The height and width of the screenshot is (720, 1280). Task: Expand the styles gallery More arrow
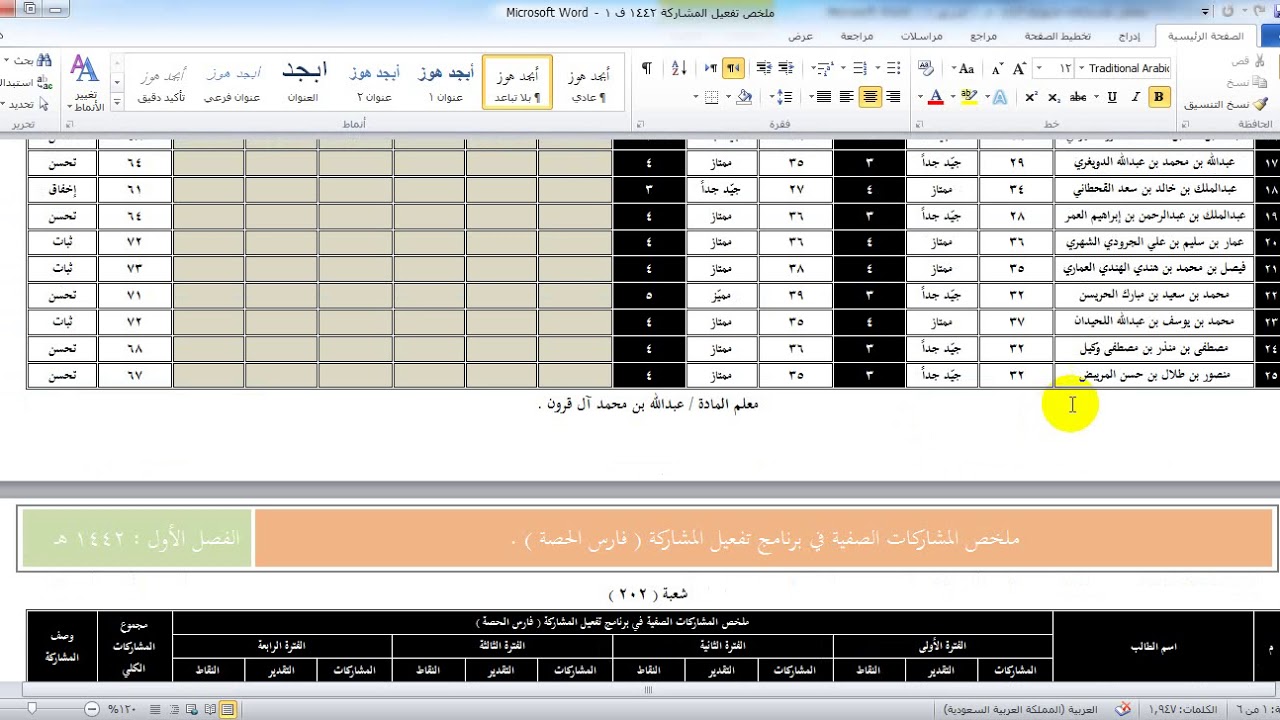(118, 101)
